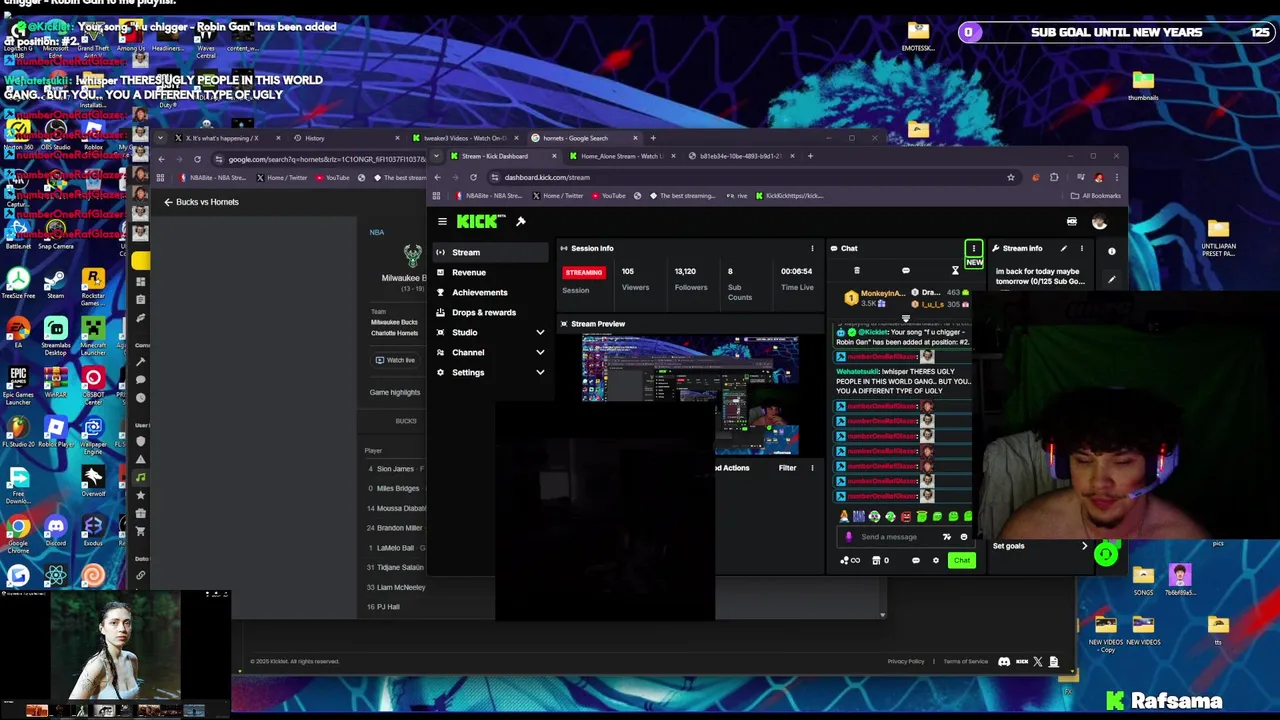The image size is (1280, 720).
Task: Open Terms of Service footer link
Action: (x=966, y=661)
